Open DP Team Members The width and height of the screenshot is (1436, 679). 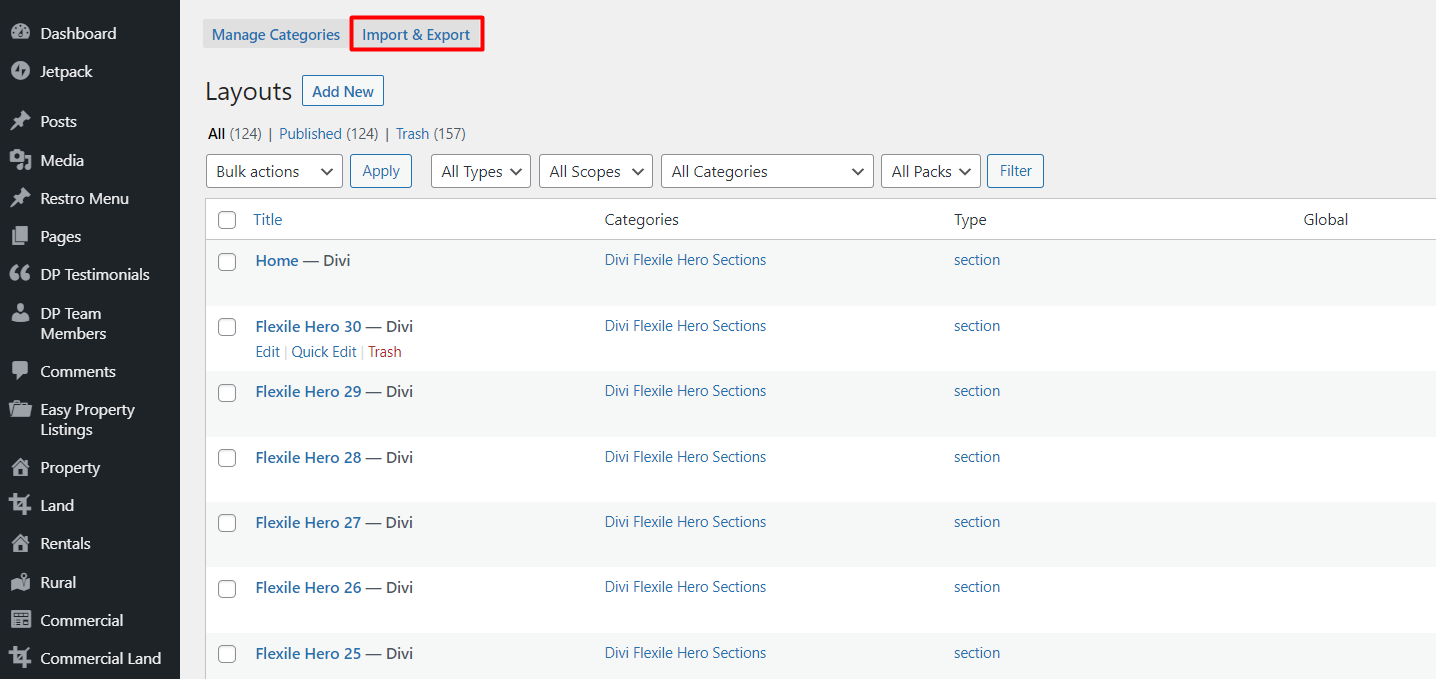84,322
